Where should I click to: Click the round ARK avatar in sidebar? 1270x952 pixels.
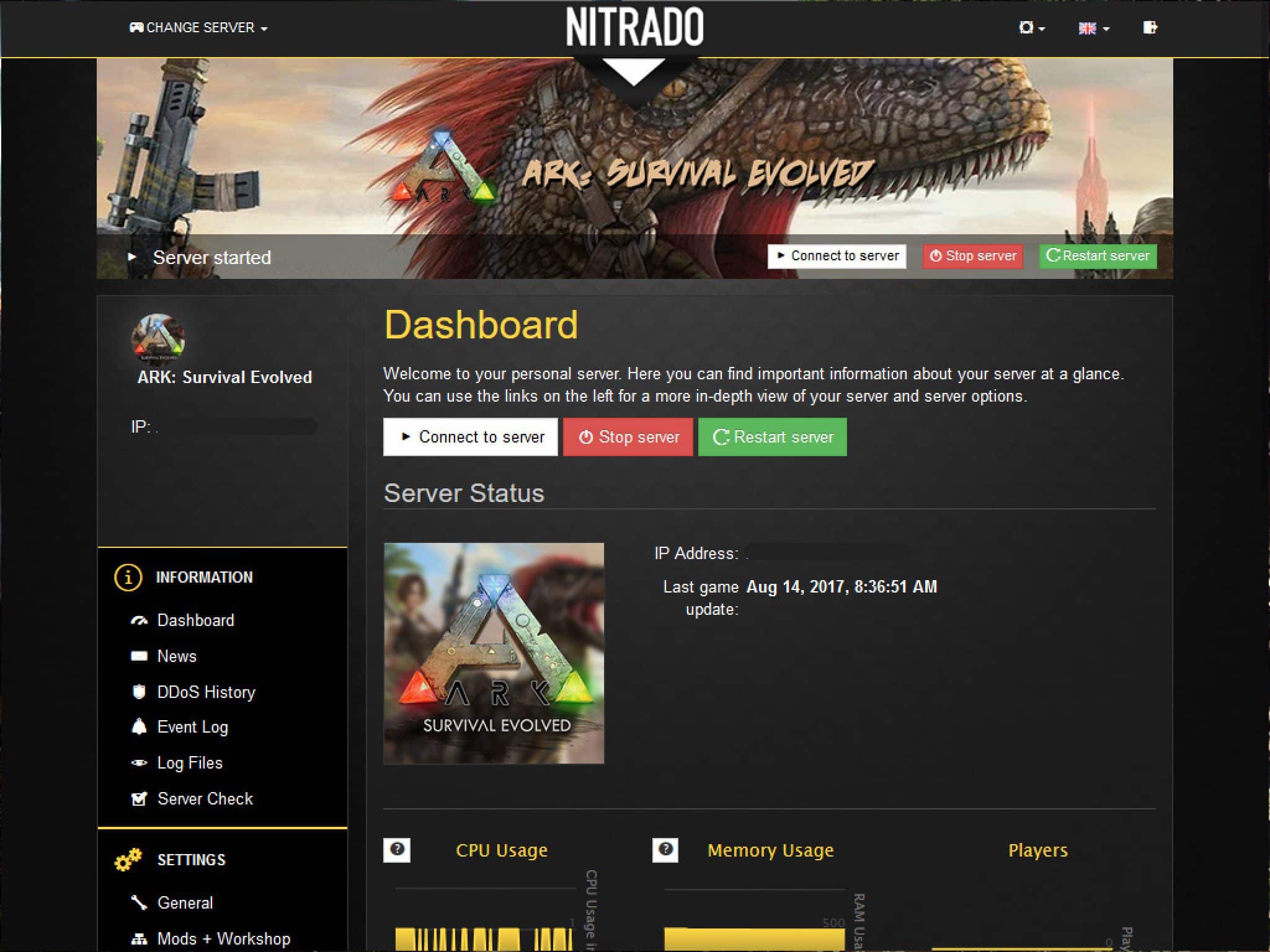(x=158, y=338)
